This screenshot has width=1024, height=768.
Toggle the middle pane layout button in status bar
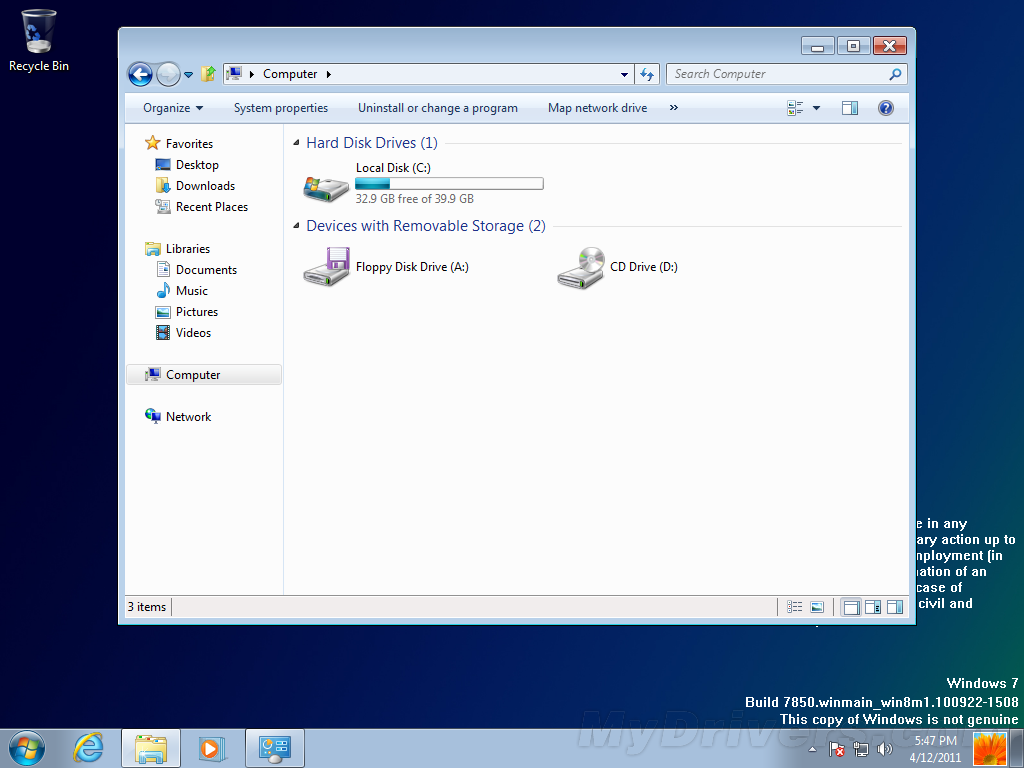[x=873, y=607]
